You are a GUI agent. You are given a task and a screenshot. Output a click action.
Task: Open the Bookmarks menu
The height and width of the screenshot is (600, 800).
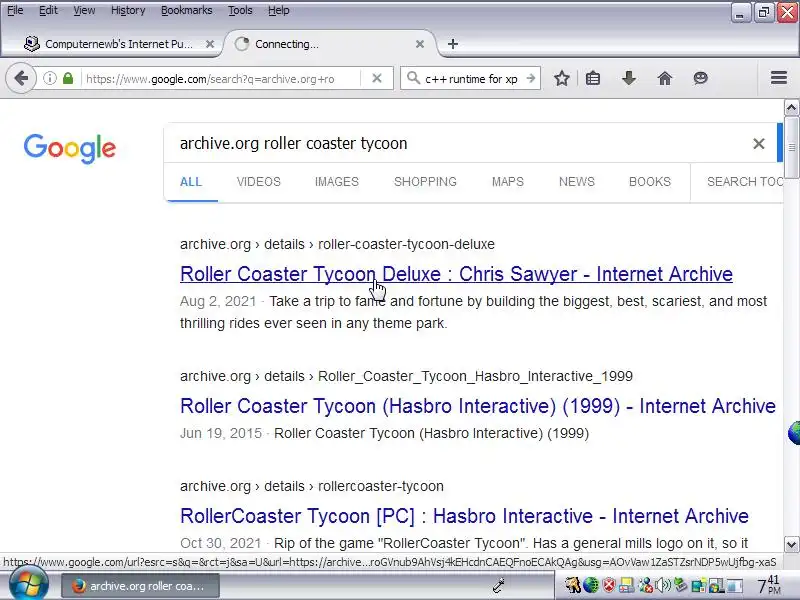187,10
